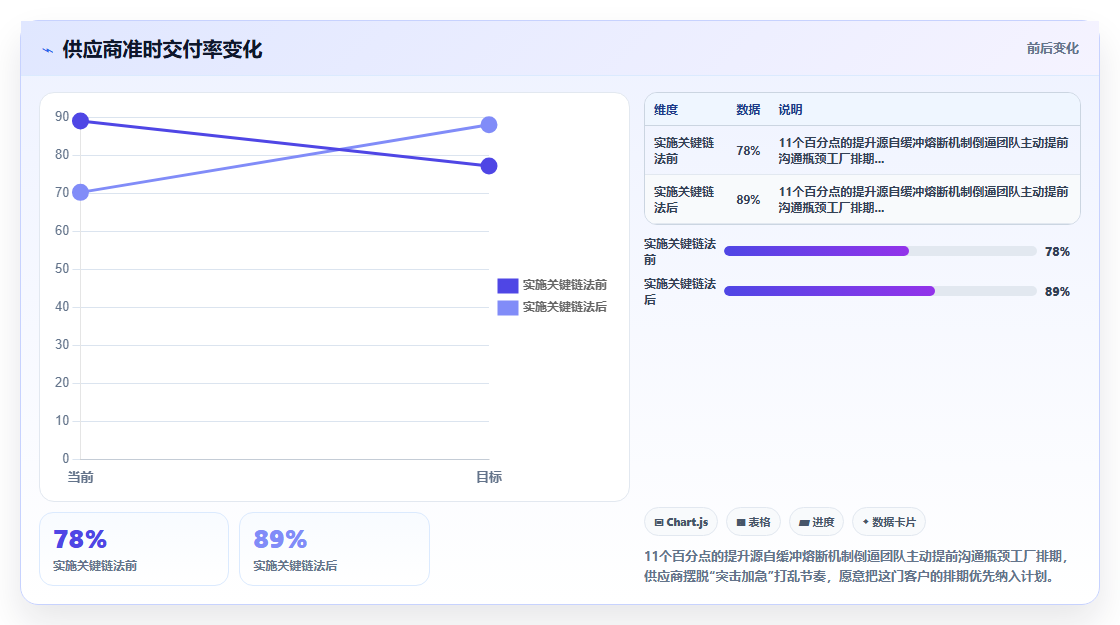
Task: Click the Chart.js tag icon
Action: [659, 522]
